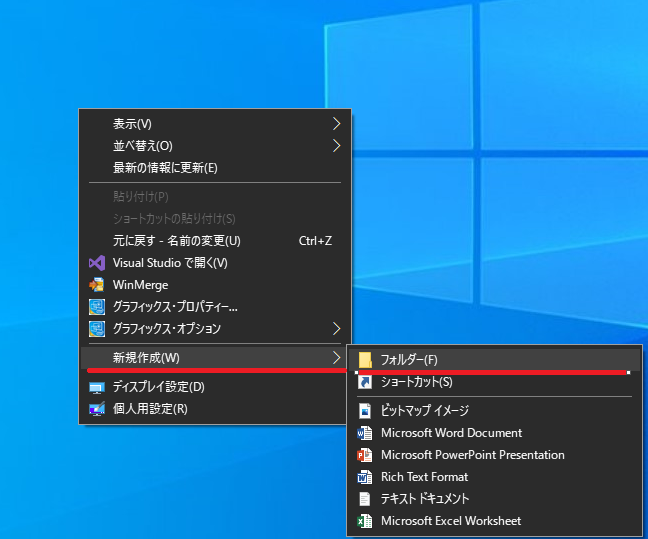Image resolution: width=648 pixels, height=539 pixels.
Task: Select 最新の情報に更新(E) to refresh
Action: tap(215, 168)
